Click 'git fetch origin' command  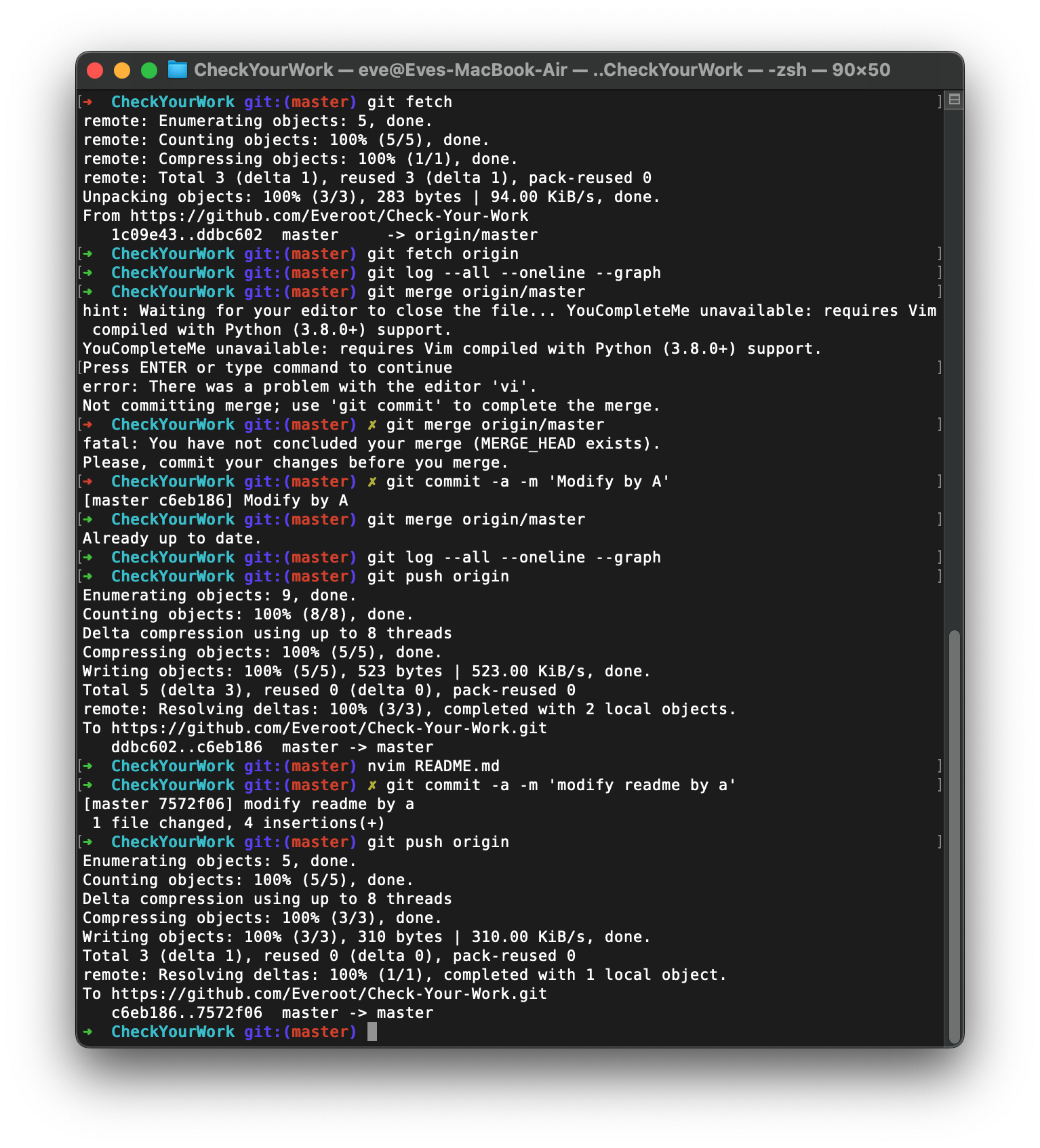tap(443, 253)
